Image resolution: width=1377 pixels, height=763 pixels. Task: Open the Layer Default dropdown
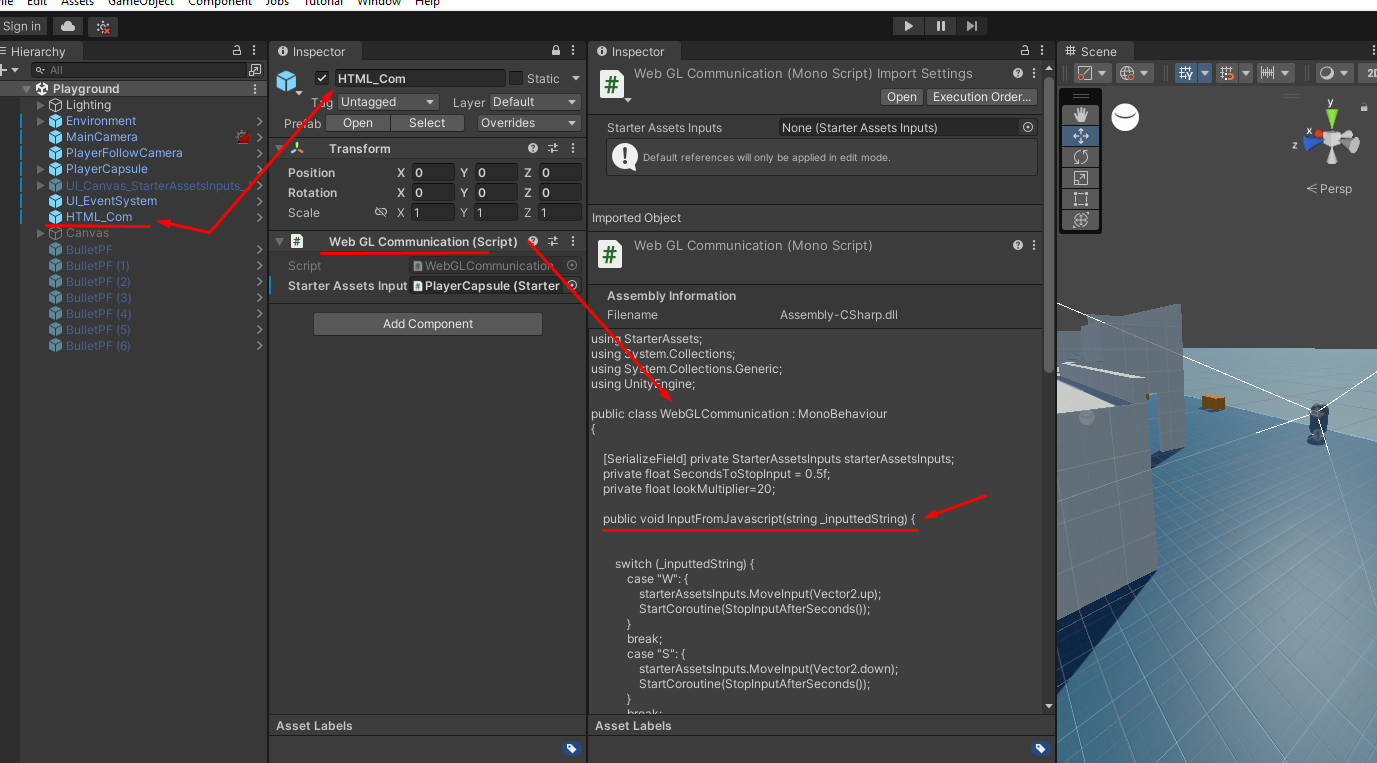tap(535, 102)
